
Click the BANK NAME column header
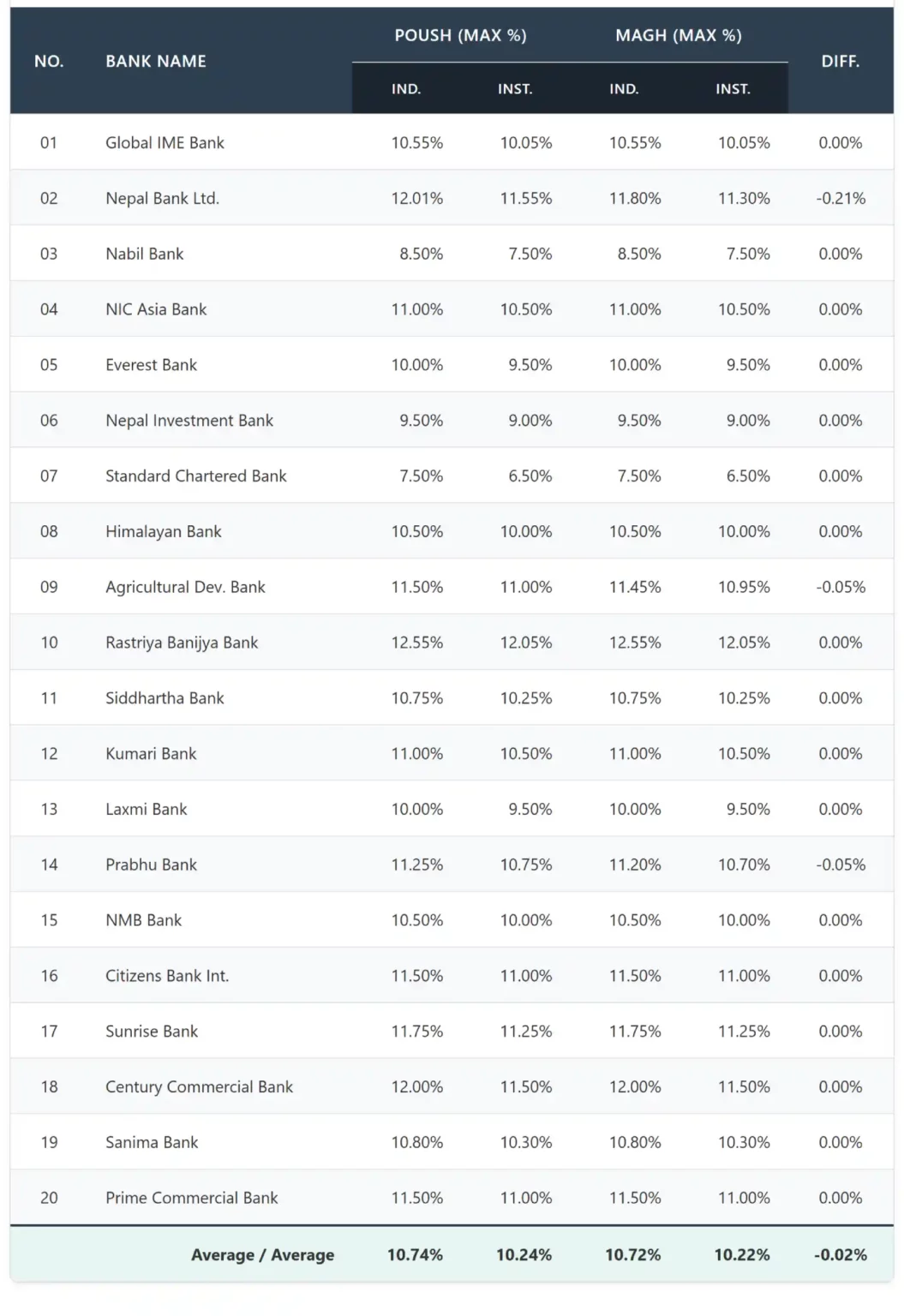coord(156,62)
